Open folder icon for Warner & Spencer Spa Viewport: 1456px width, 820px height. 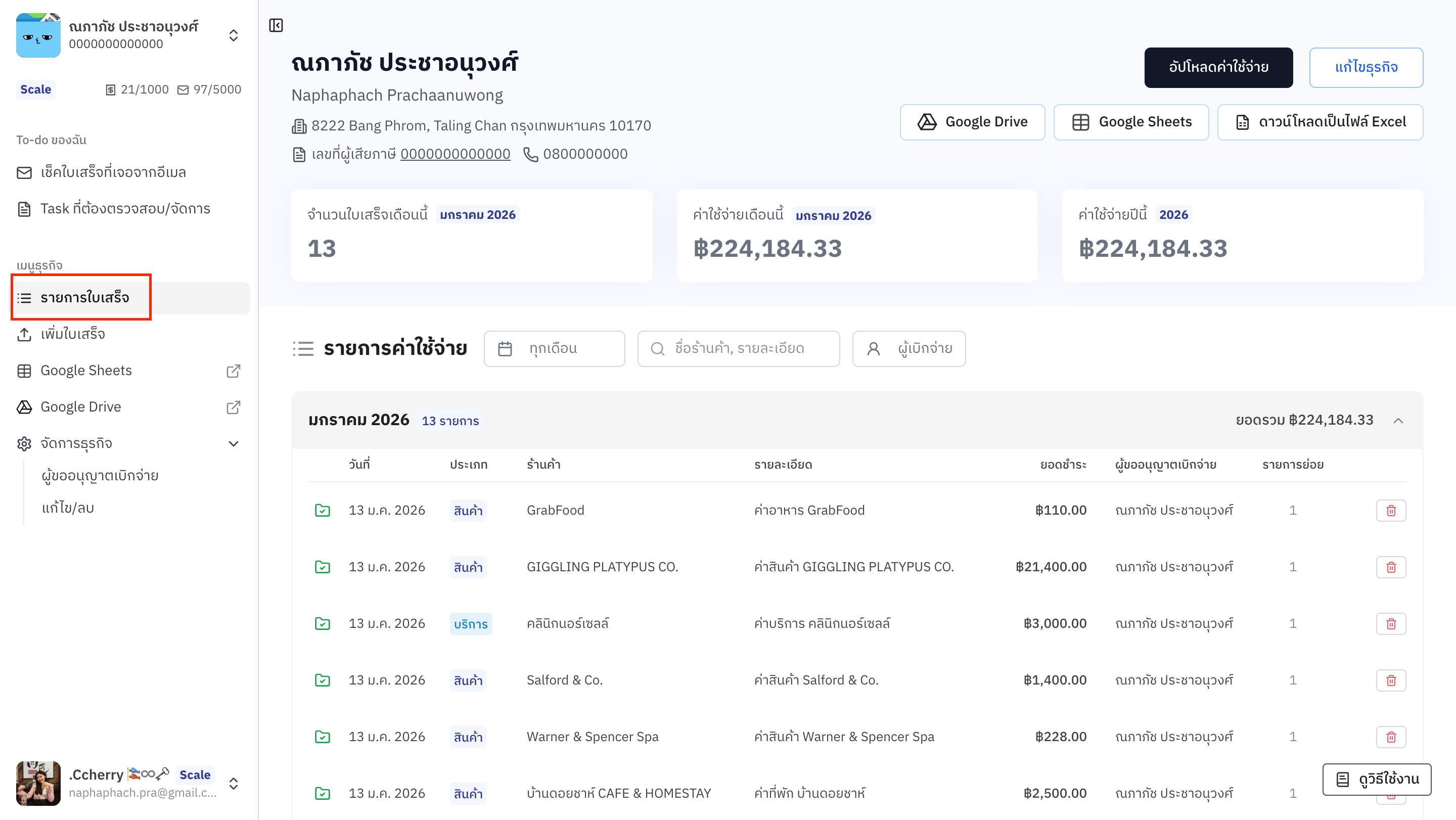[x=322, y=737]
